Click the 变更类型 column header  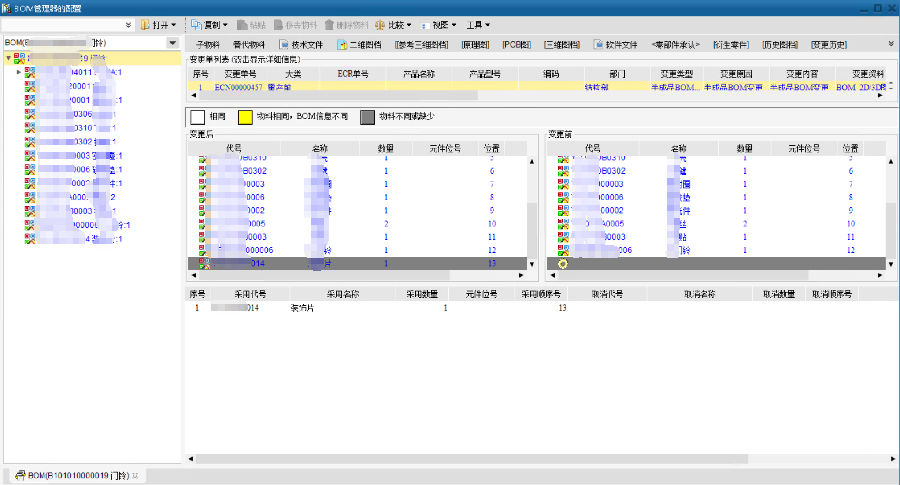[x=676, y=74]
